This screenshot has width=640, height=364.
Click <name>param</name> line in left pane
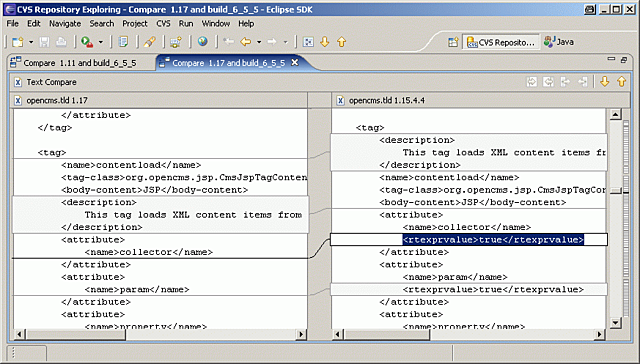coord(137,289)
